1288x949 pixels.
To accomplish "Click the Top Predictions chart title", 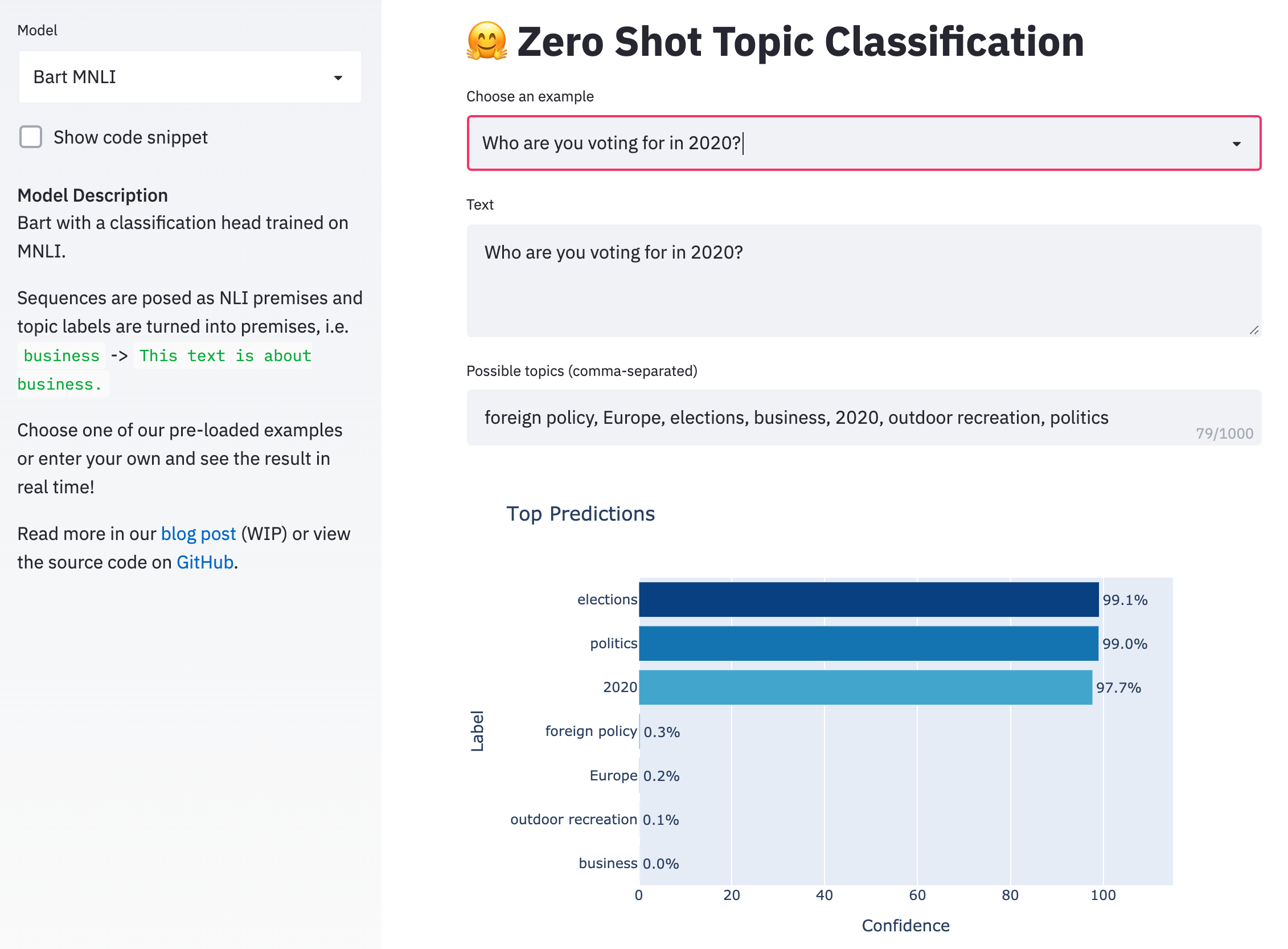I will (580, 514).
